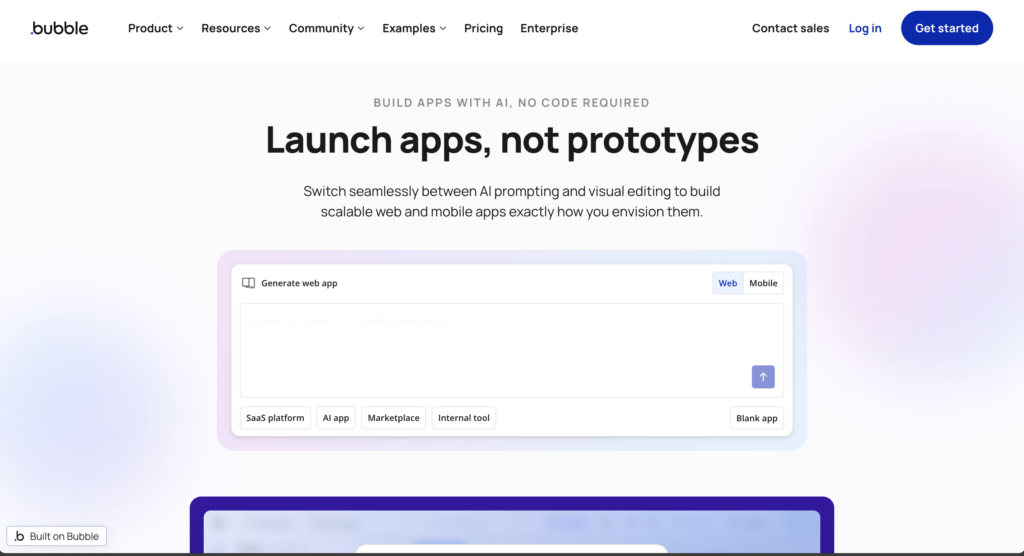Expand the Resources dropdown menu
1024x556 pixels.
coord(236,28)
